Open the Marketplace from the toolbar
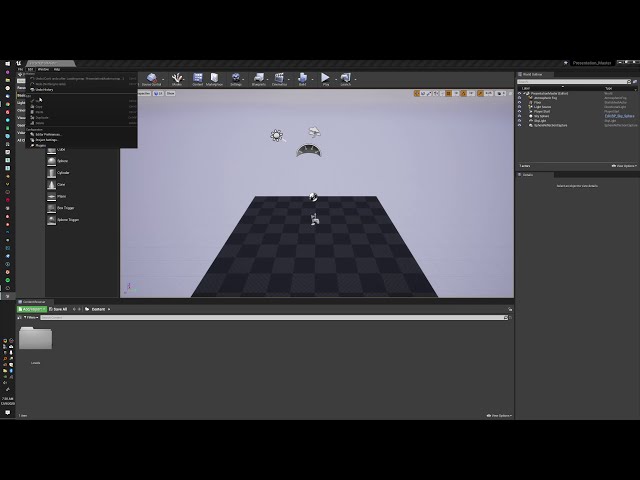640x480 pixels. click(x=214, y=79)
